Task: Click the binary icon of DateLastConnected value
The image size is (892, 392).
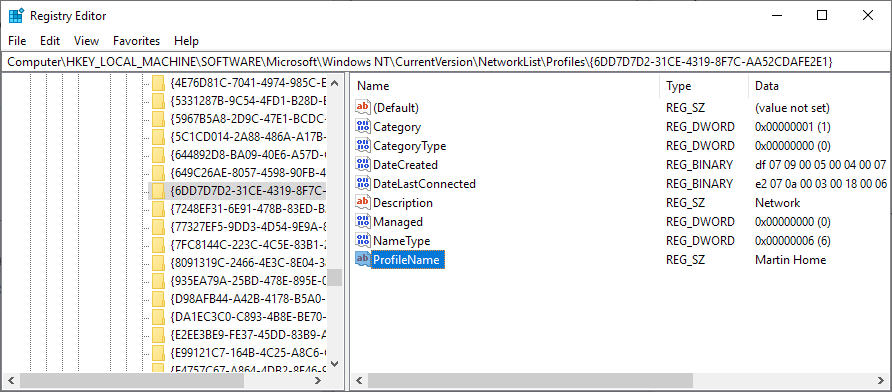Action: click(x=362, y=183)
